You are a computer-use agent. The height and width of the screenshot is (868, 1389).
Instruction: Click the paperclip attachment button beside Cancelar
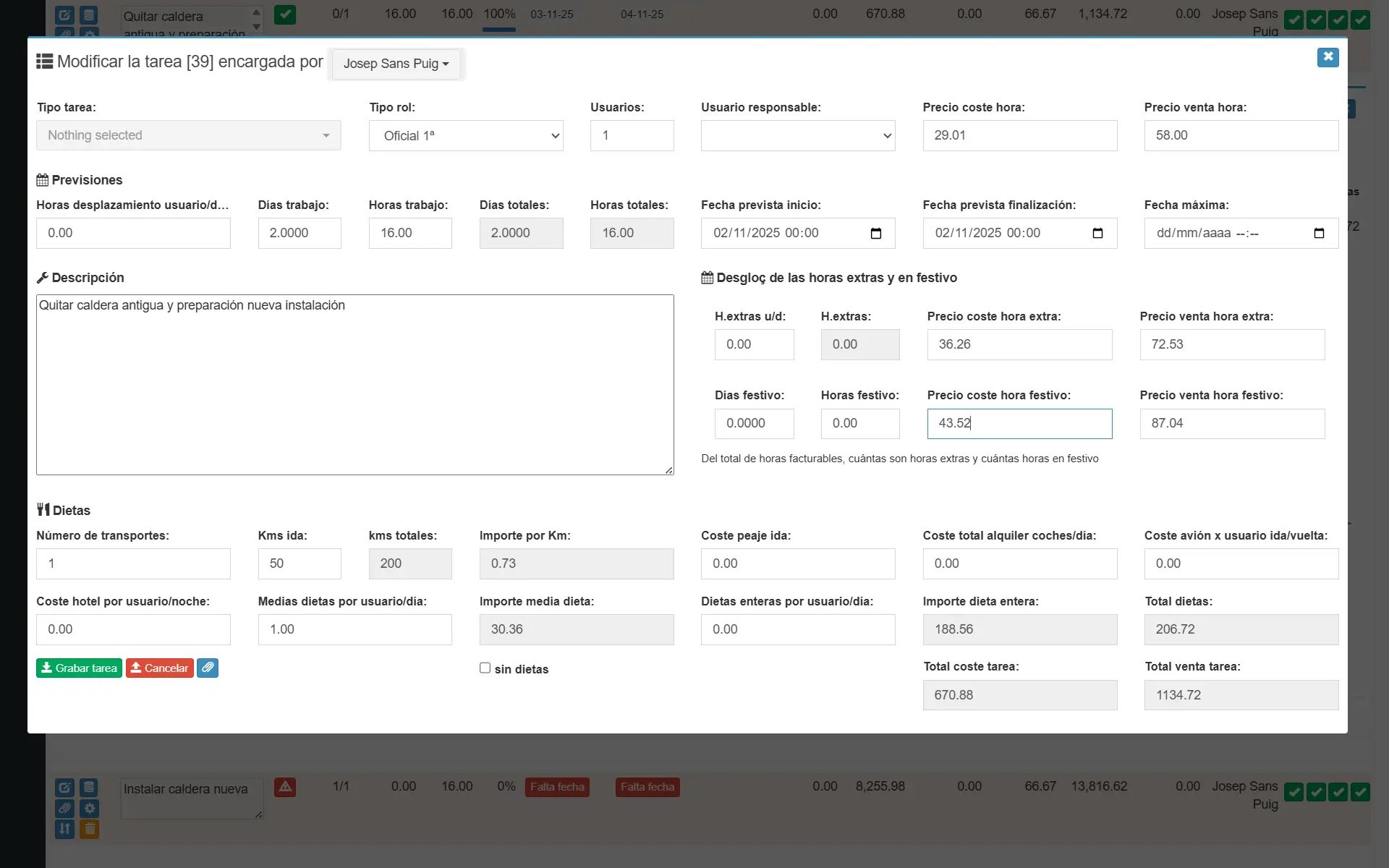tap(208, 668)
